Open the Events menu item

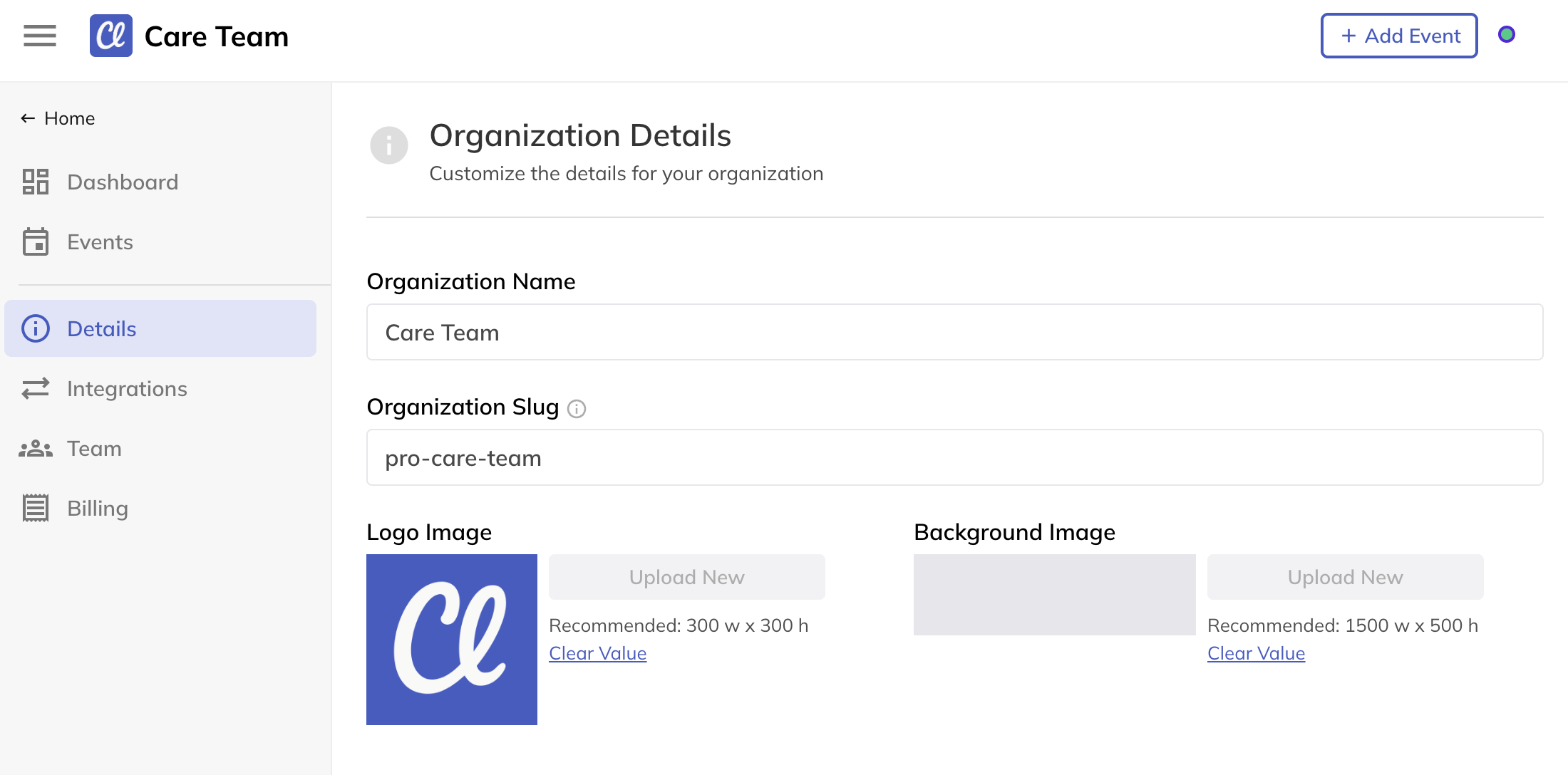coord(160,241)
